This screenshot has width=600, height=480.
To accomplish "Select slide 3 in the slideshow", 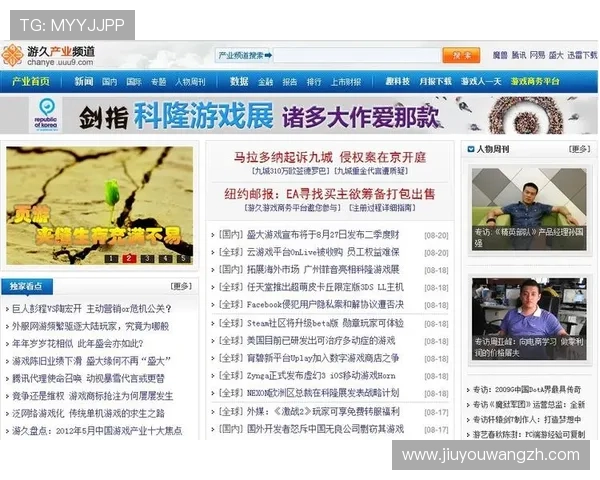I will tap(147, 258).
